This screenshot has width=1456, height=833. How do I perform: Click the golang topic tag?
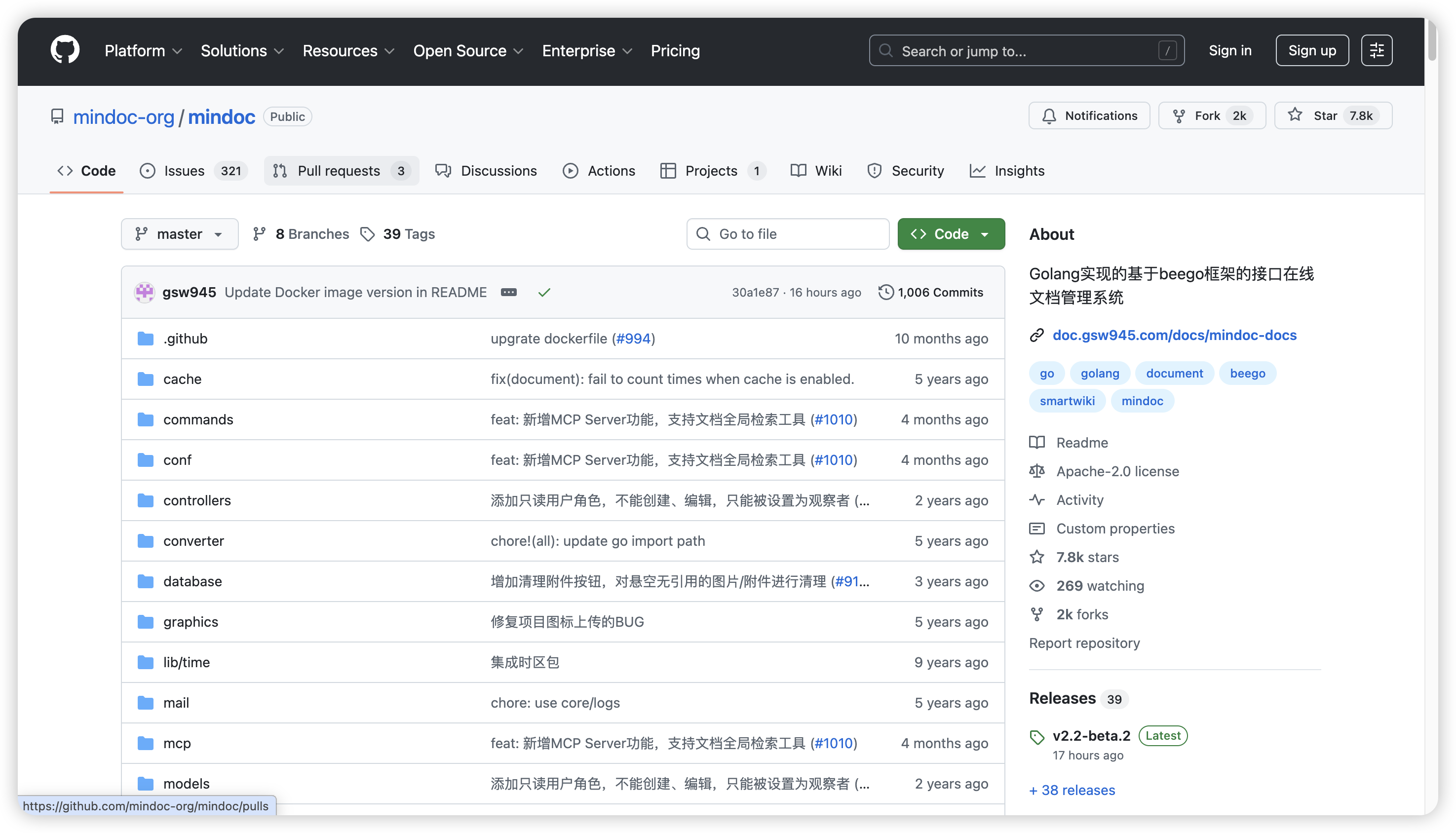tap(1099, 374)
